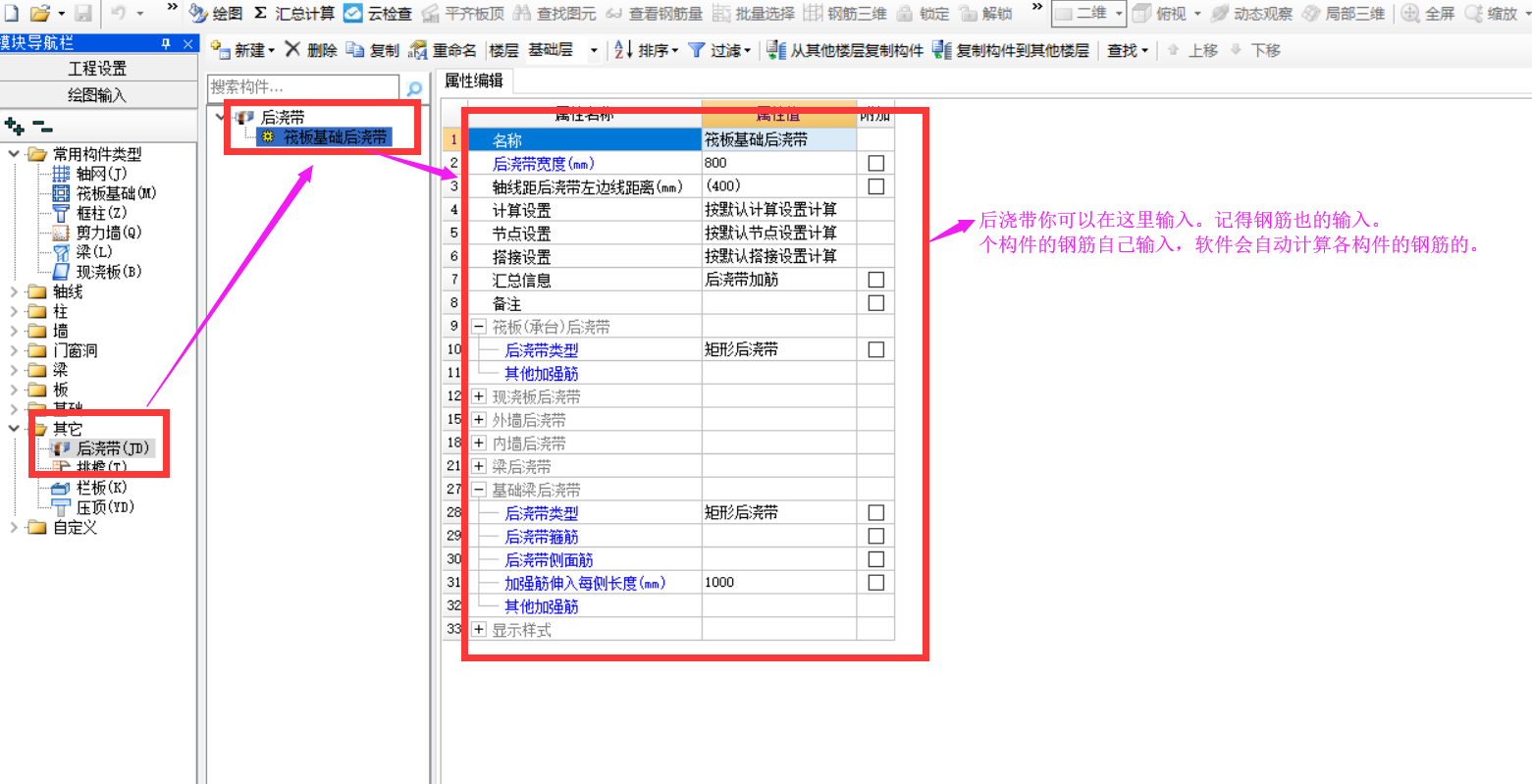Click 删除 delete component

click(311, 50)
